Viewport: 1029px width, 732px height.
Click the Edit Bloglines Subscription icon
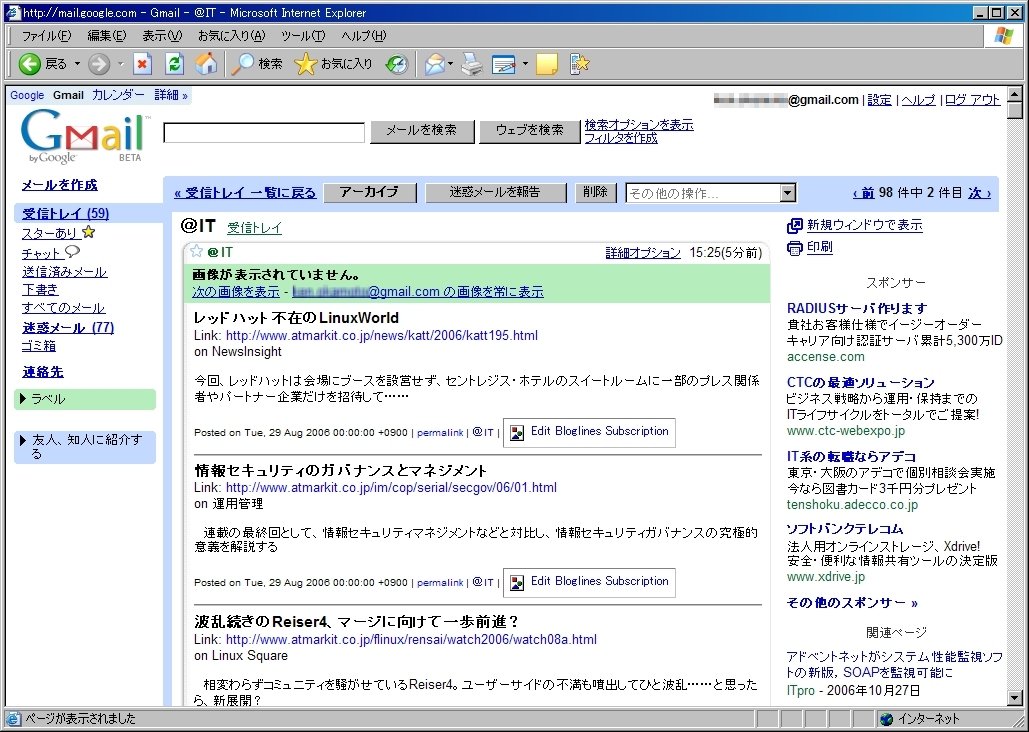[517, 432]
